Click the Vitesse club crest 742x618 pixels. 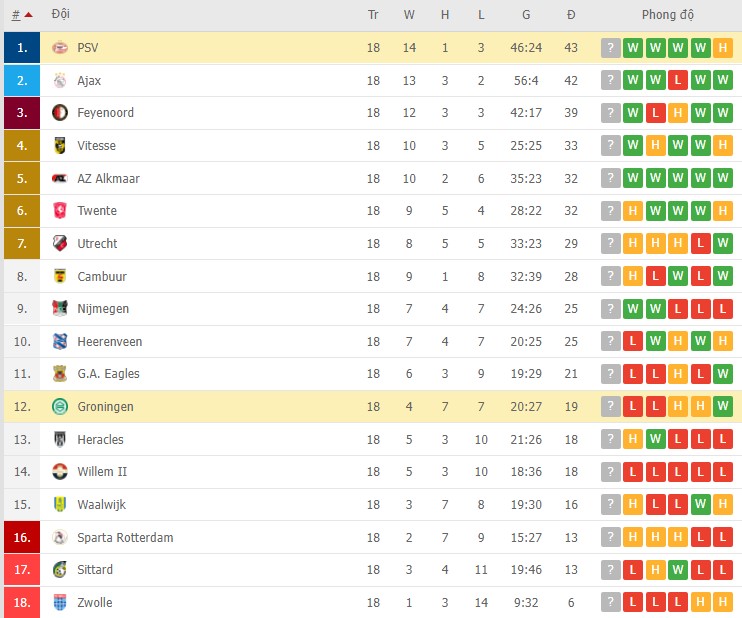coord(60,146)
